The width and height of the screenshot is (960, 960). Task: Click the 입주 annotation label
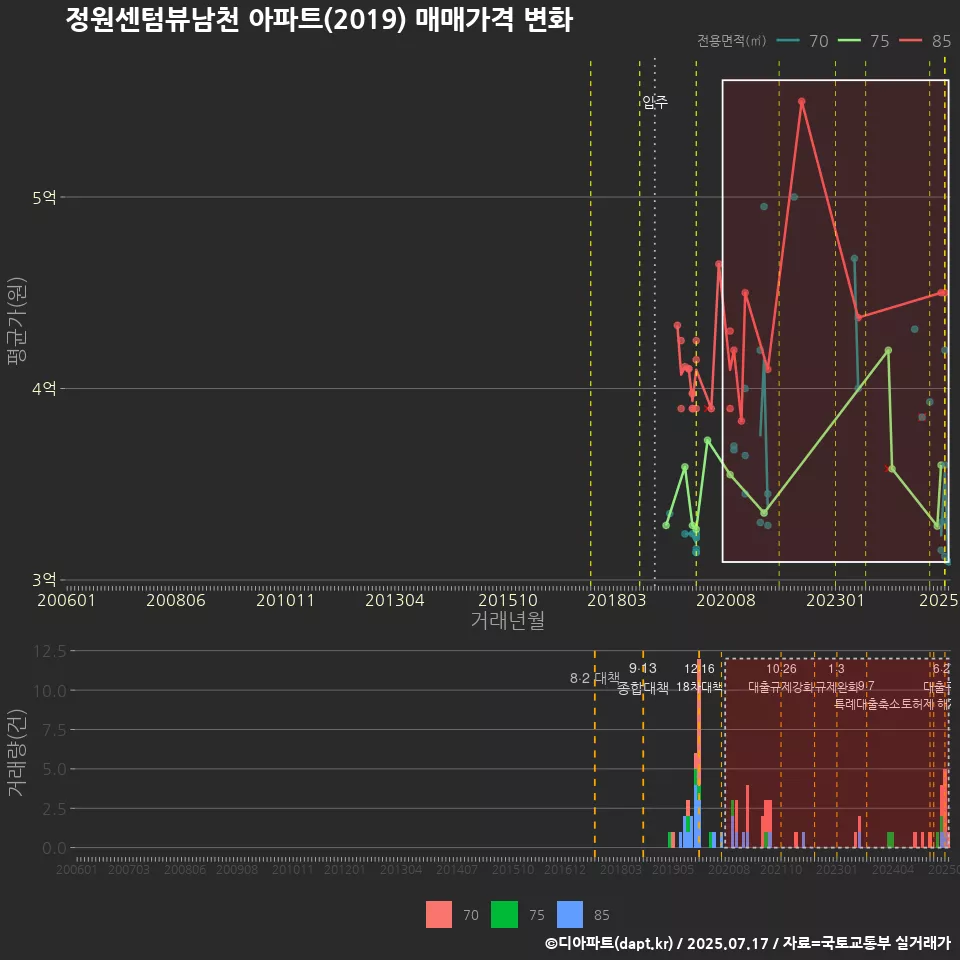(655, 102)
